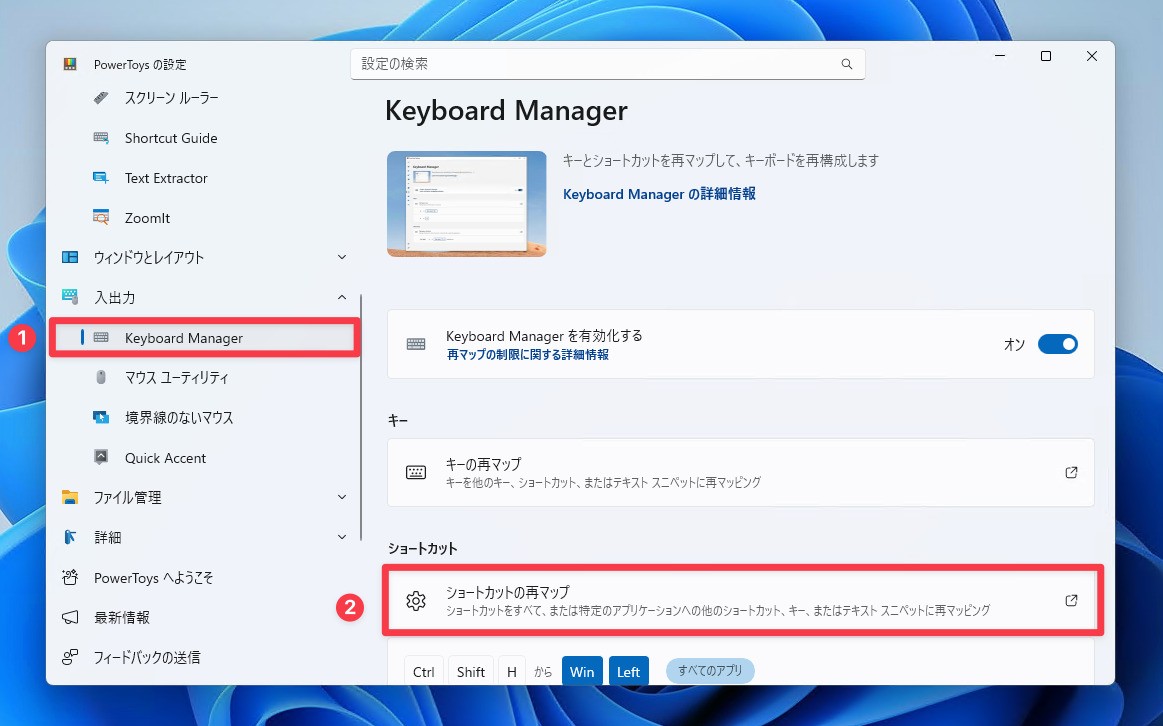Screen dimensions: 1163x726
Task: Click the ウィンドウとレイアウト layout icon
Action: click(70, 257)
